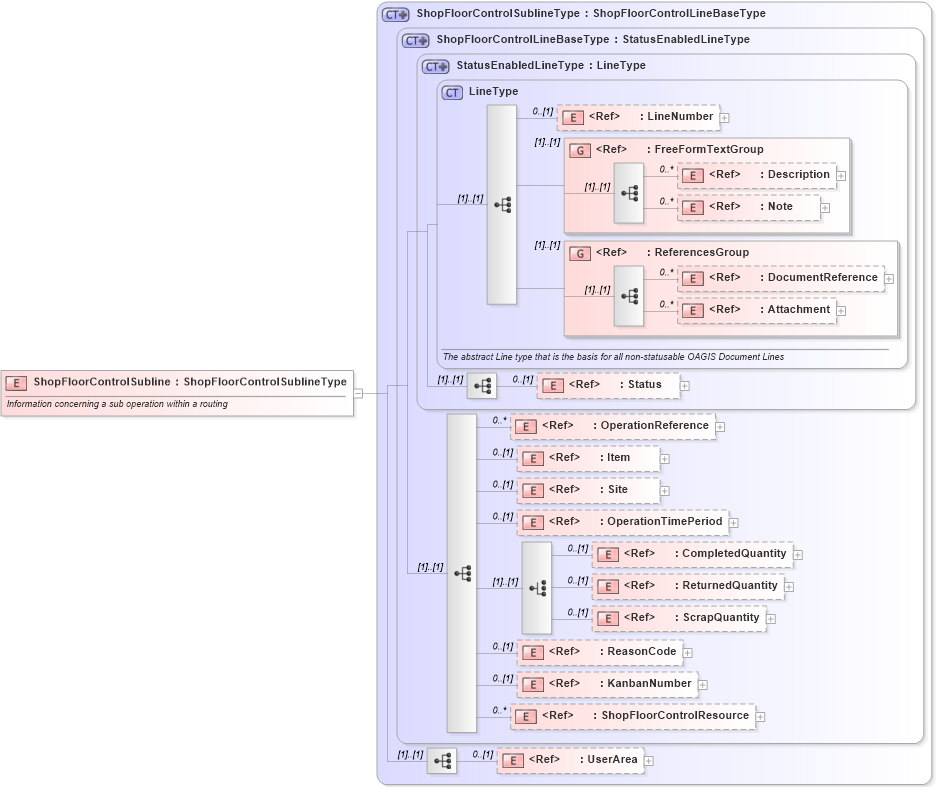Expand the OperationReference element
937x787 pixels.
point(720,426)
